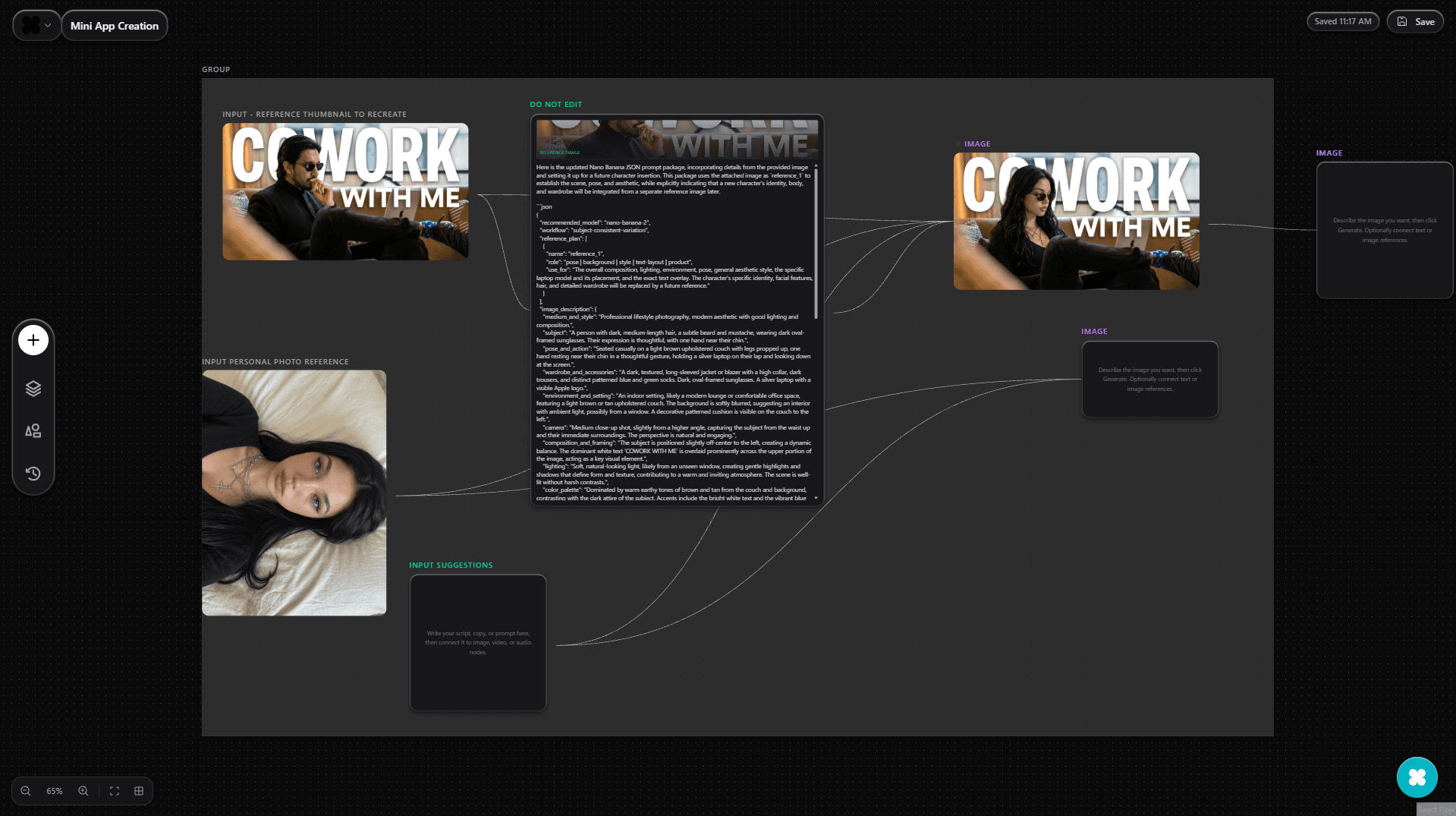Select the personal photo reference image
1456x816 pixels.
click(294, 492)
